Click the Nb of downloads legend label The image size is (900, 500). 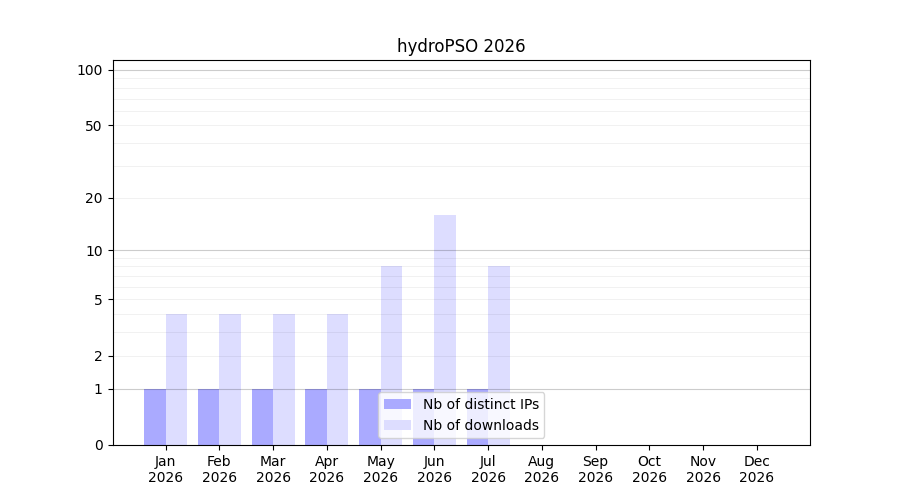pos(481,425)
